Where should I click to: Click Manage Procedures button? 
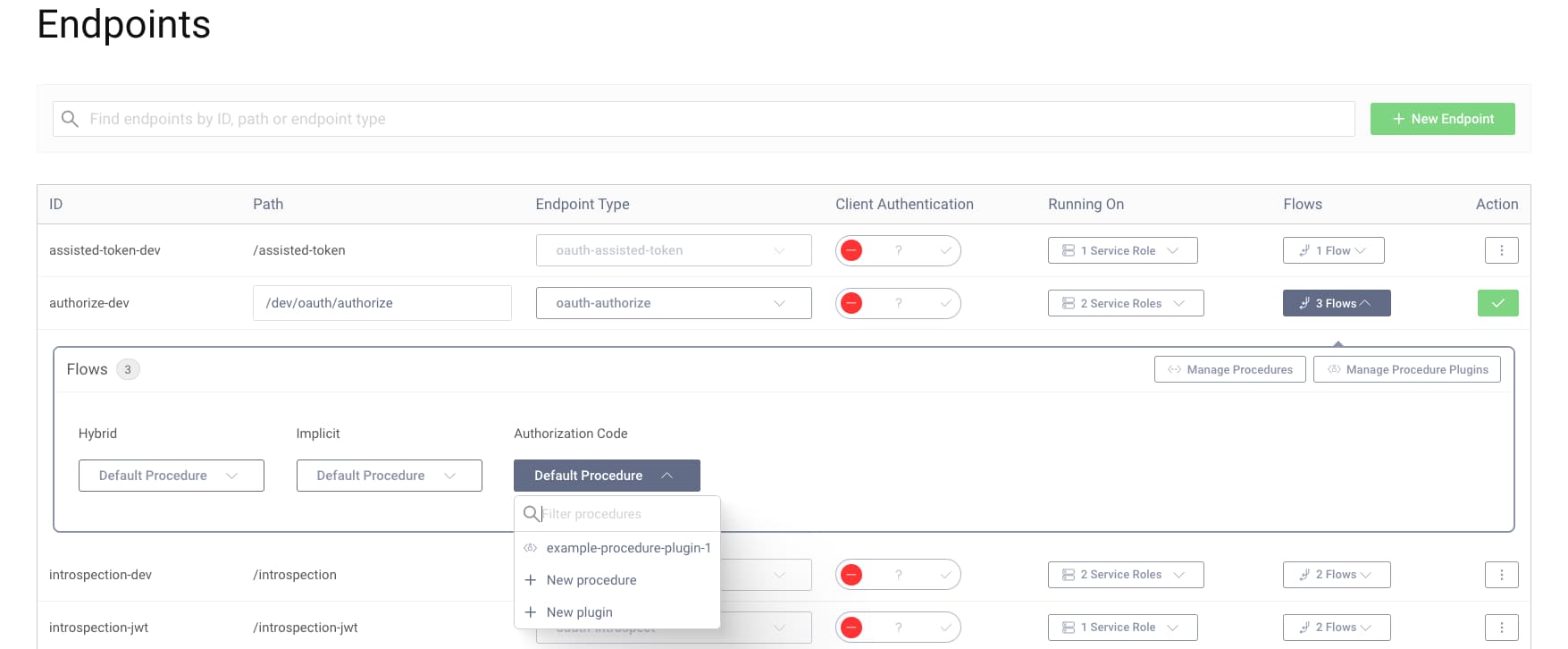point(1229,369)
